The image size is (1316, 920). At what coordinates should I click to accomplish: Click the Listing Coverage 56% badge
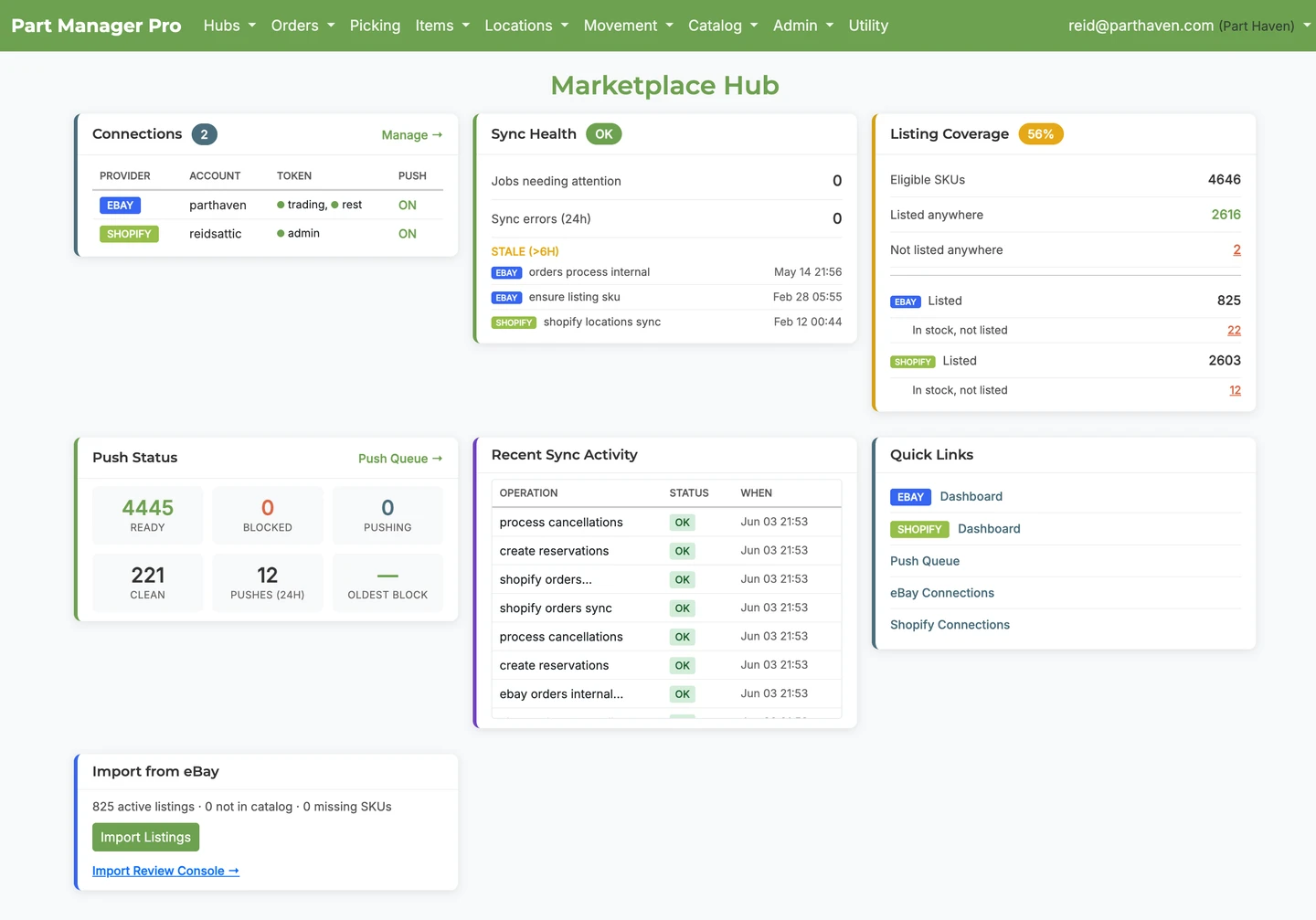[x=1041, y=134]
